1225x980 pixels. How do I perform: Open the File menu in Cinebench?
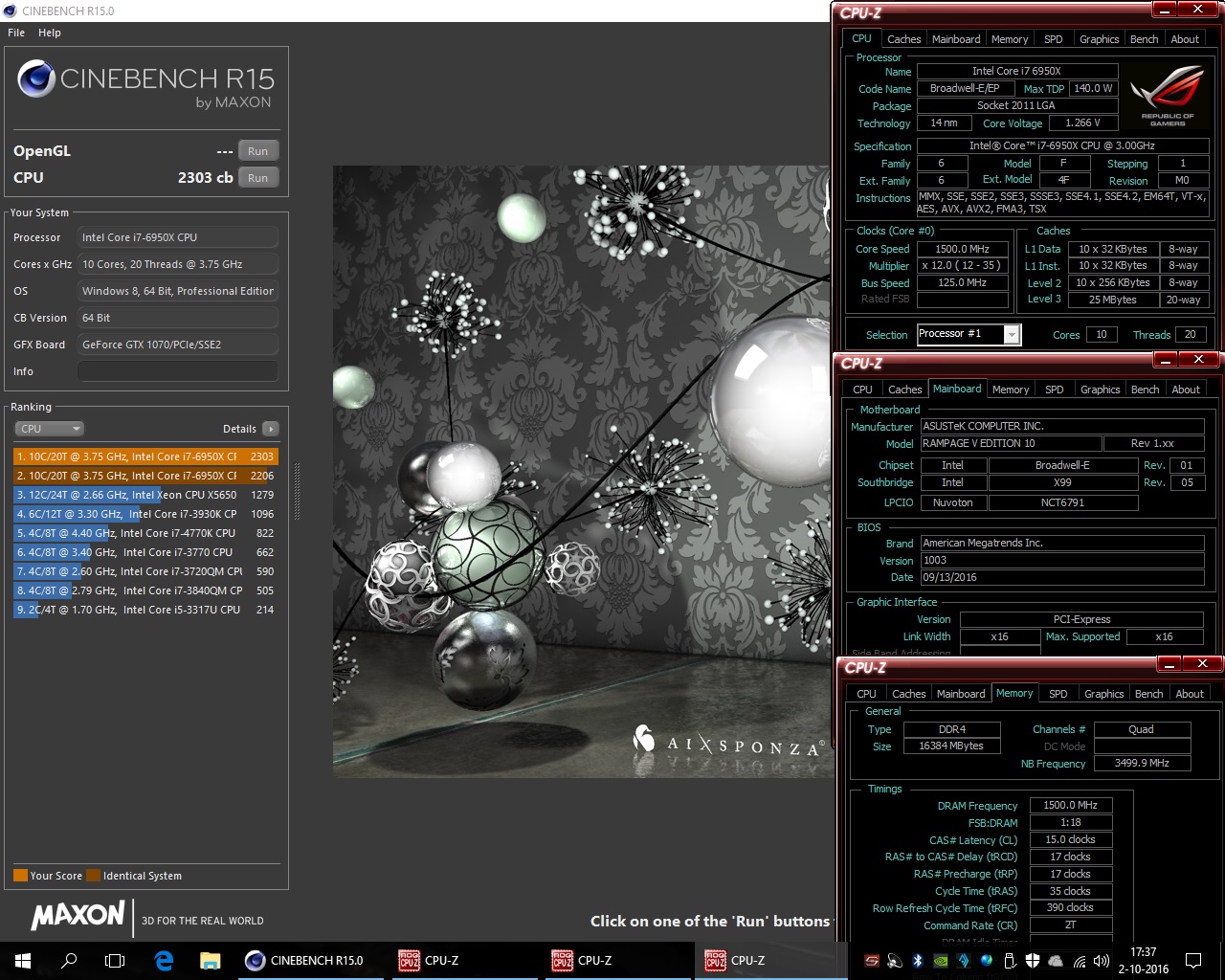[x=16, y=33]
